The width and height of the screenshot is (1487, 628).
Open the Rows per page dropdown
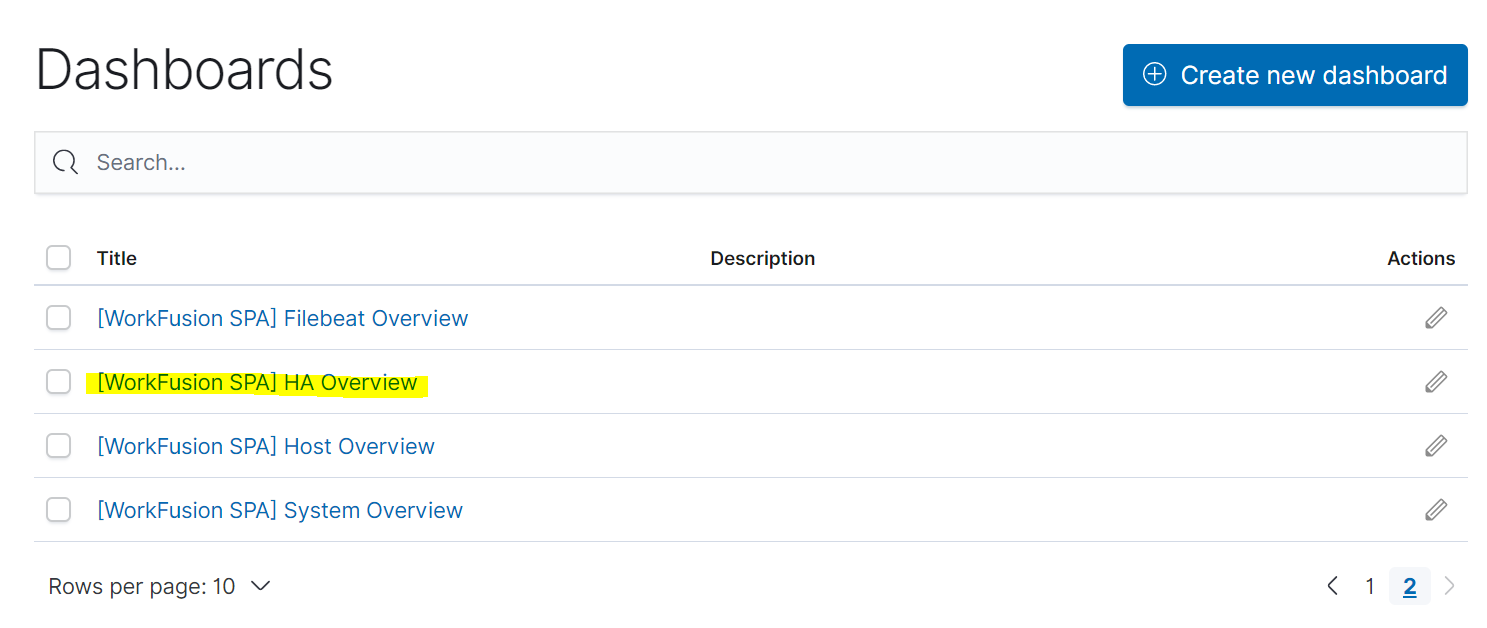[x=160, y=586]
